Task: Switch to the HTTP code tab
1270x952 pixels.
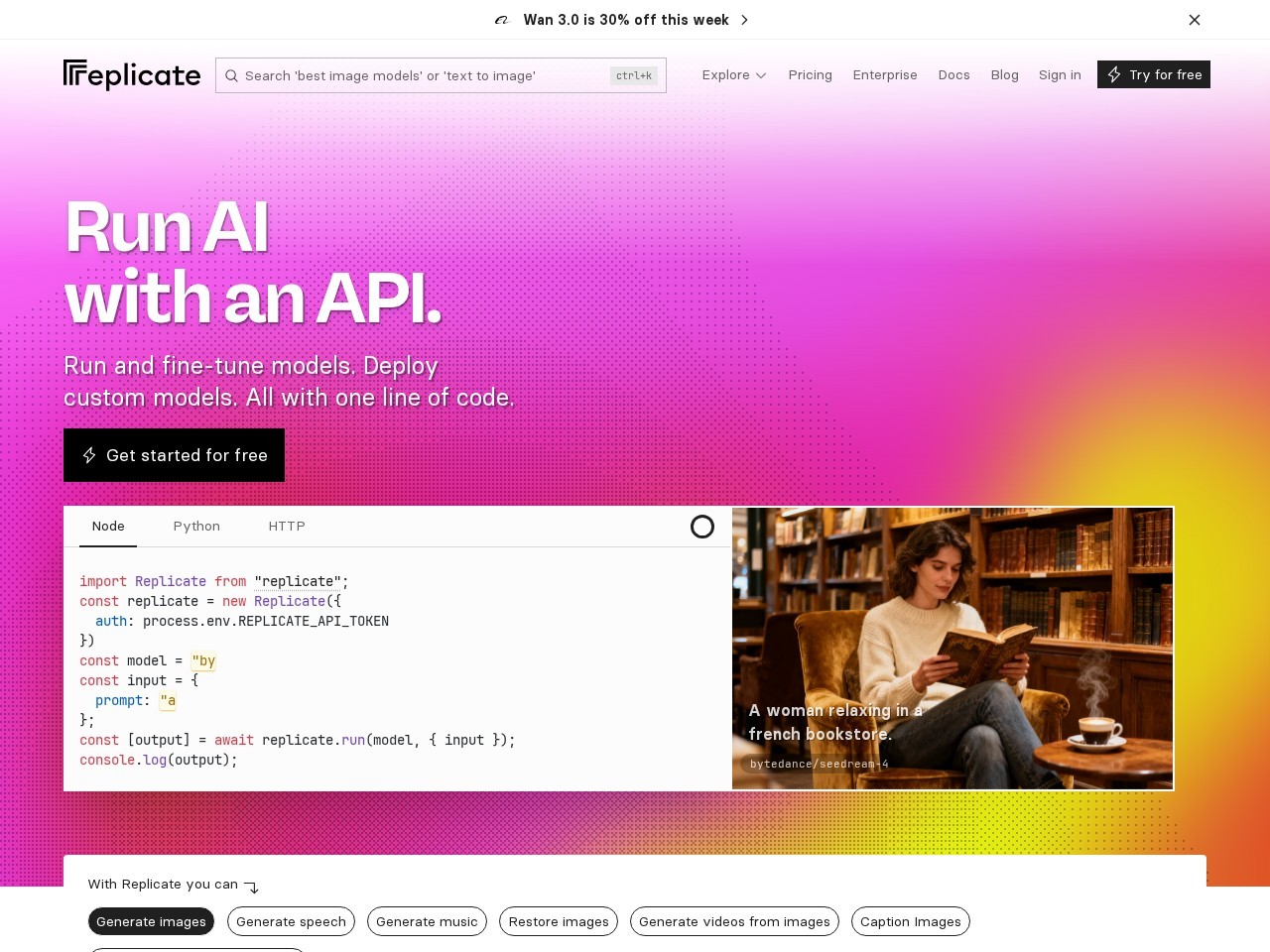Action: pos(287,527)
